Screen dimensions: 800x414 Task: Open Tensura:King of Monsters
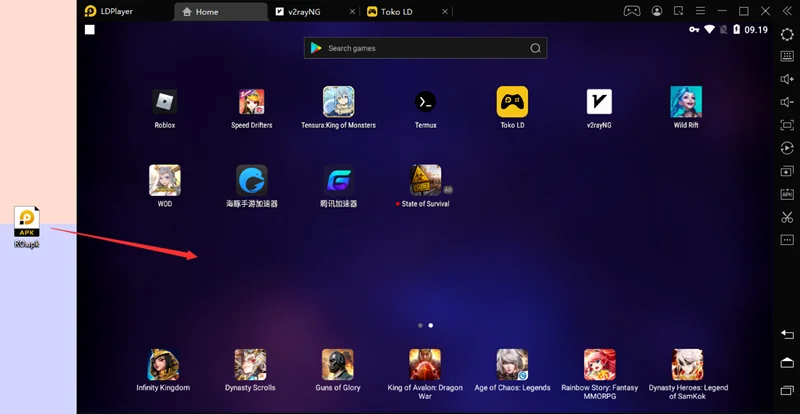(338, 102)
